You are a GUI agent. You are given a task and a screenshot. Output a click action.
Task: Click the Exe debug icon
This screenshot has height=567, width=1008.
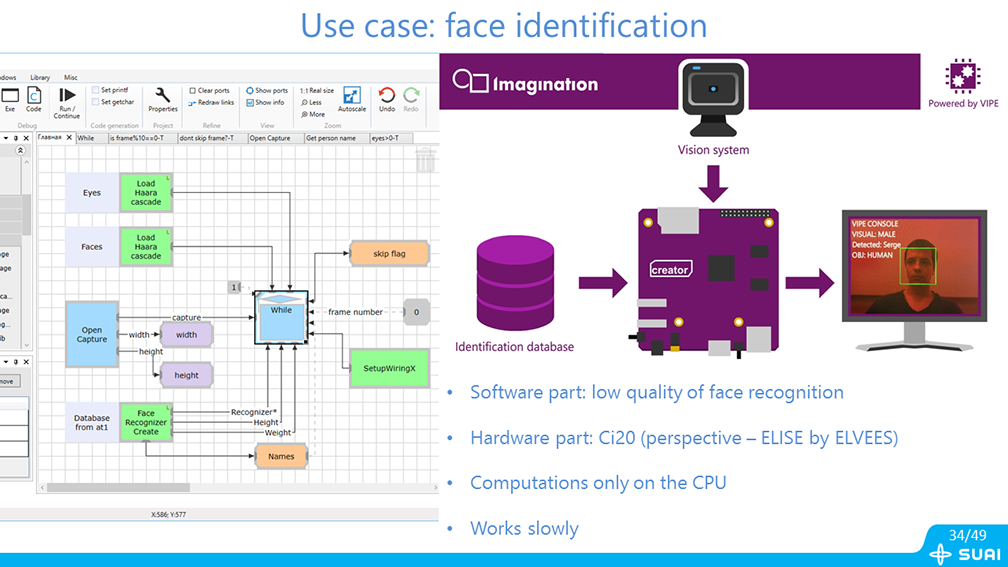coord(10,99)
